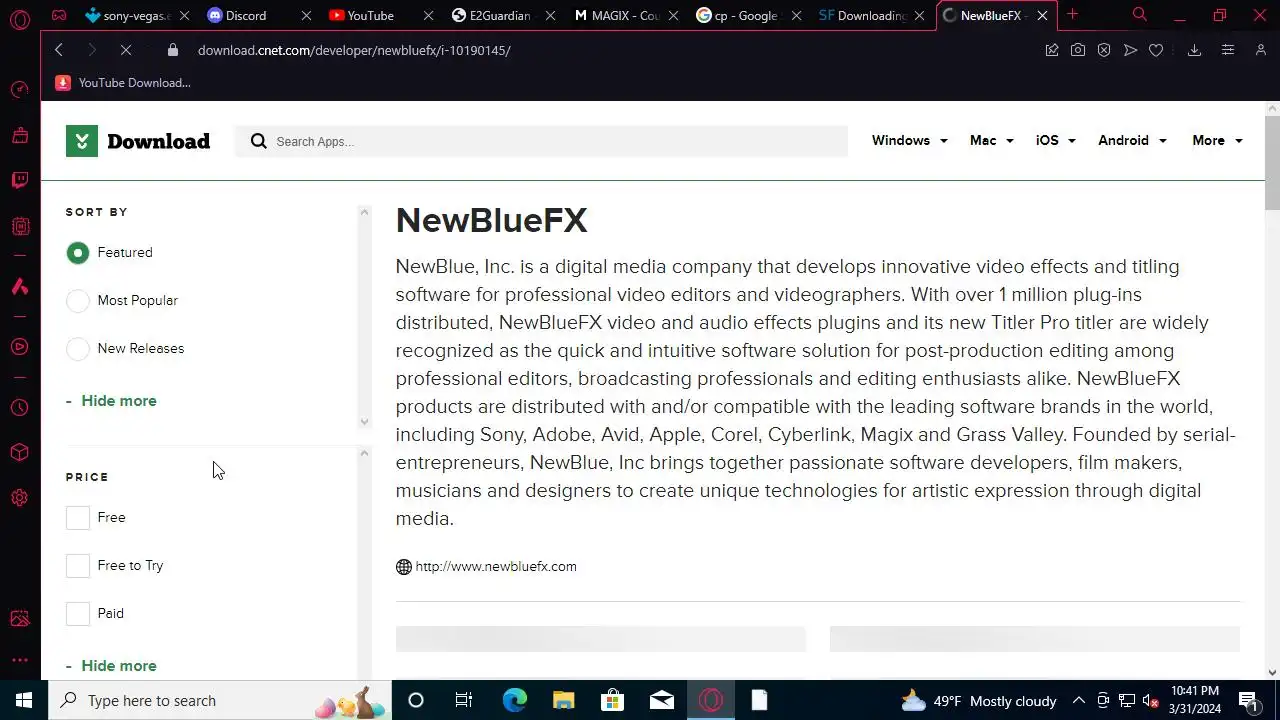
Task: Open the Opera GX main menu logo
Action: [x=20, y=19]
